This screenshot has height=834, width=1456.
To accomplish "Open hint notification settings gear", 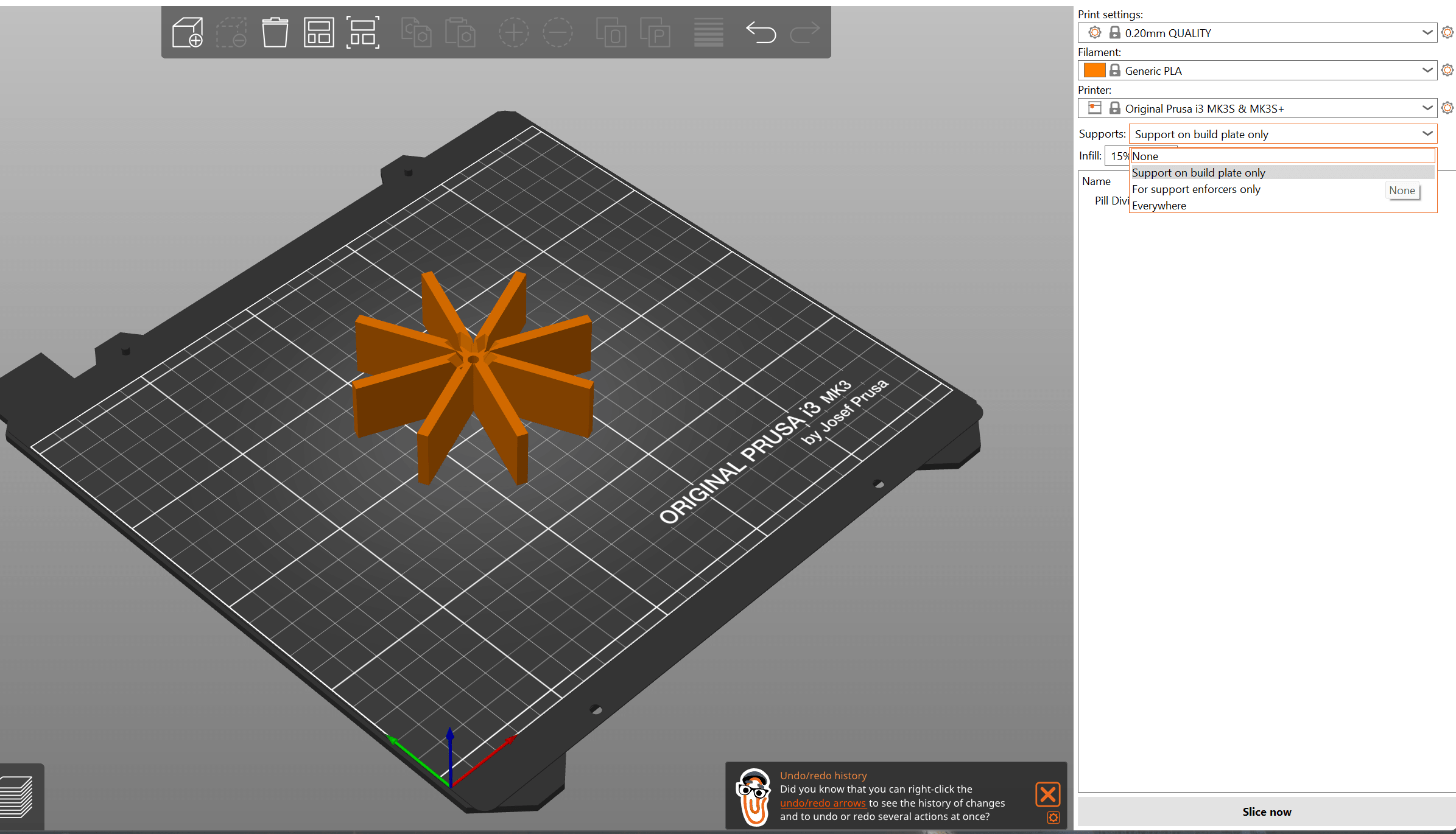I will coord(1053,818).
